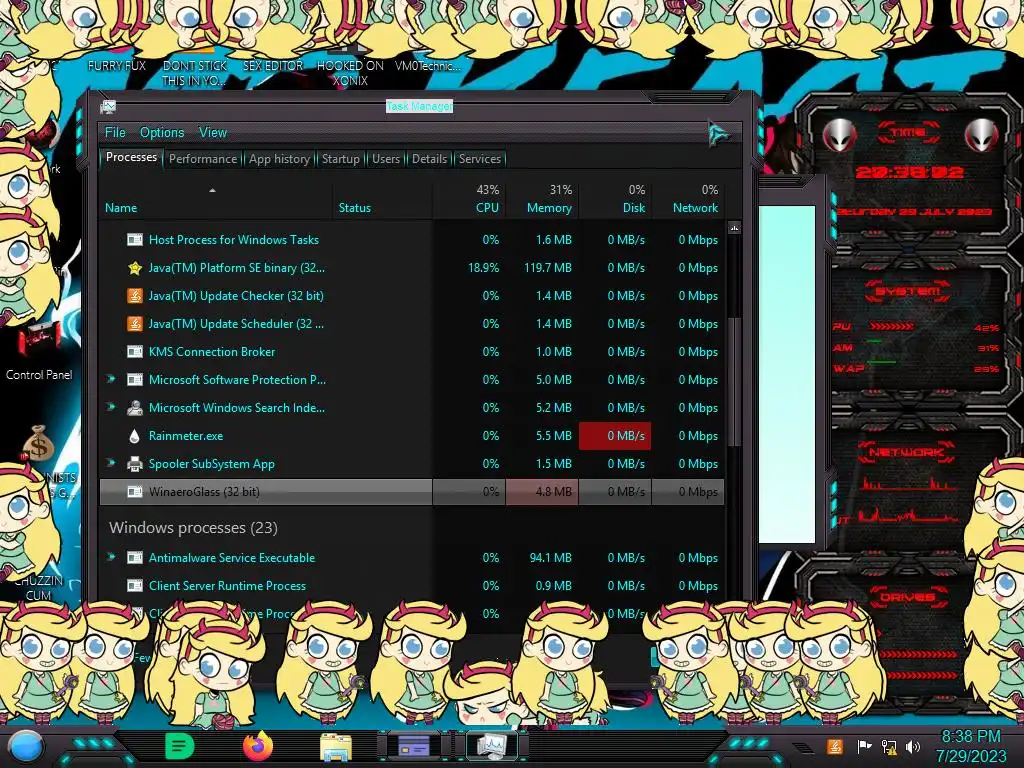Click the Java tray icon
Image resolution: width=1024 pixels, height=768 pixels.
click(x=835, y=746)
